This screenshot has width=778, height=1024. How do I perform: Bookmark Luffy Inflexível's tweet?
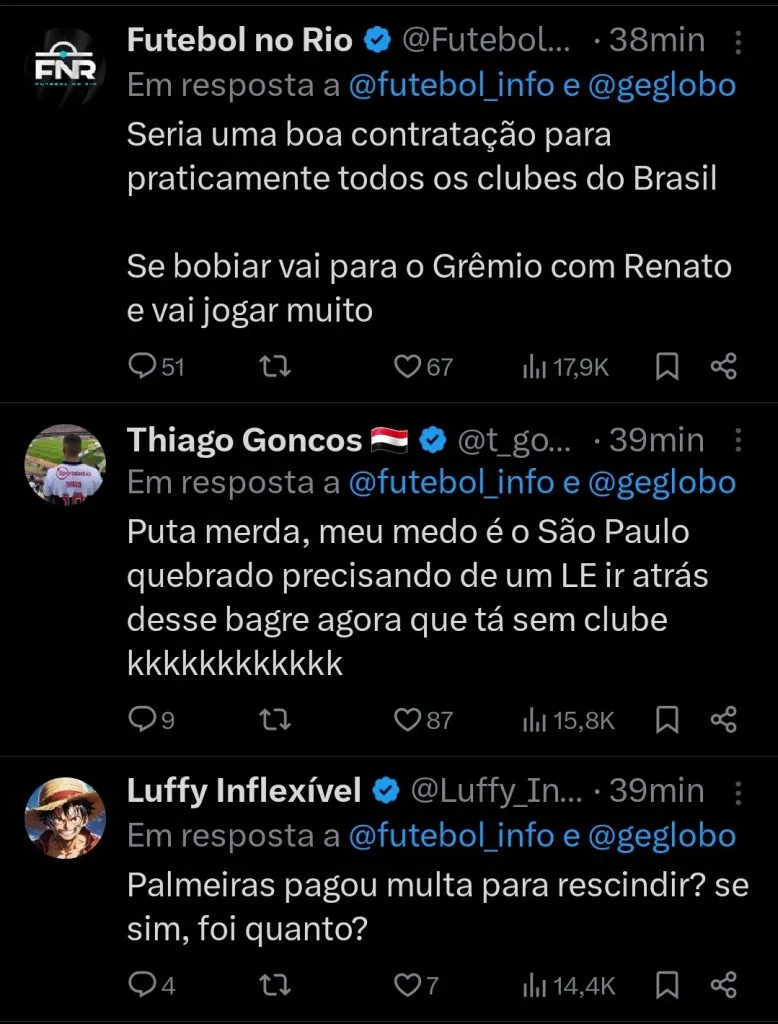(x=667, y=985)
